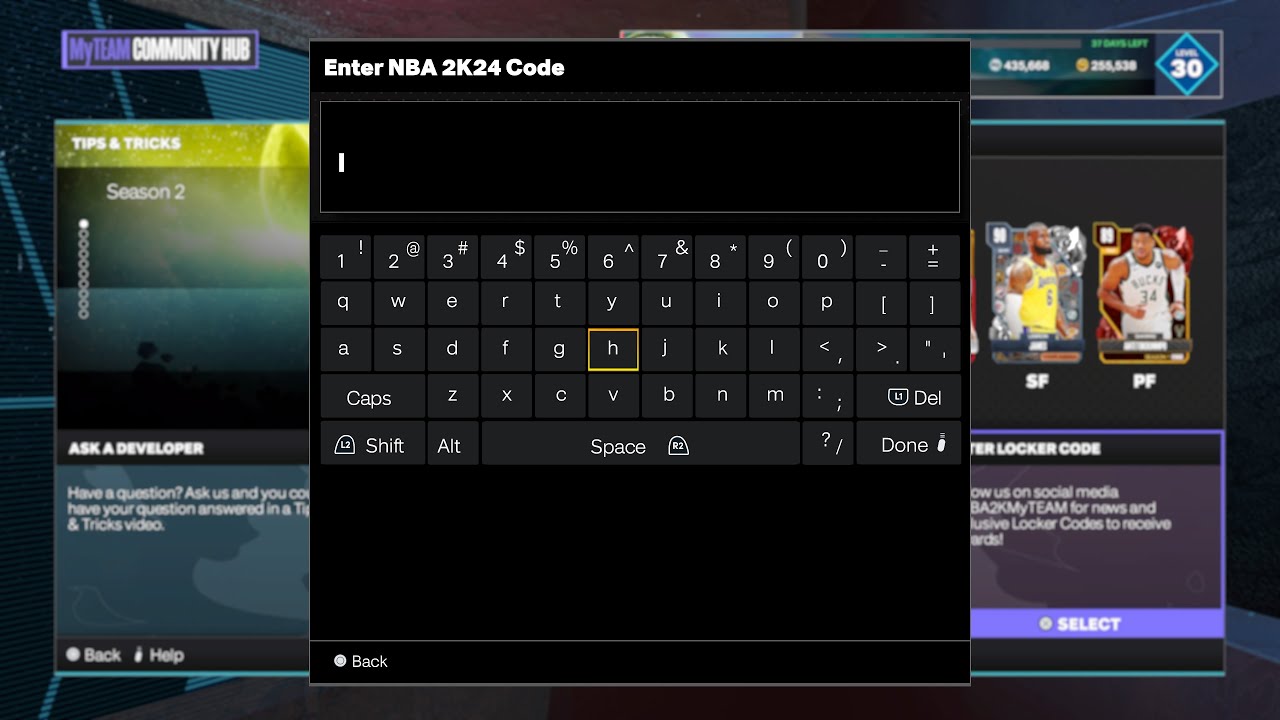Click the Back option in the dialog footer
The width and height of the screenshot is (1280, 720).
pyautogui.click(x=360, y=661)
